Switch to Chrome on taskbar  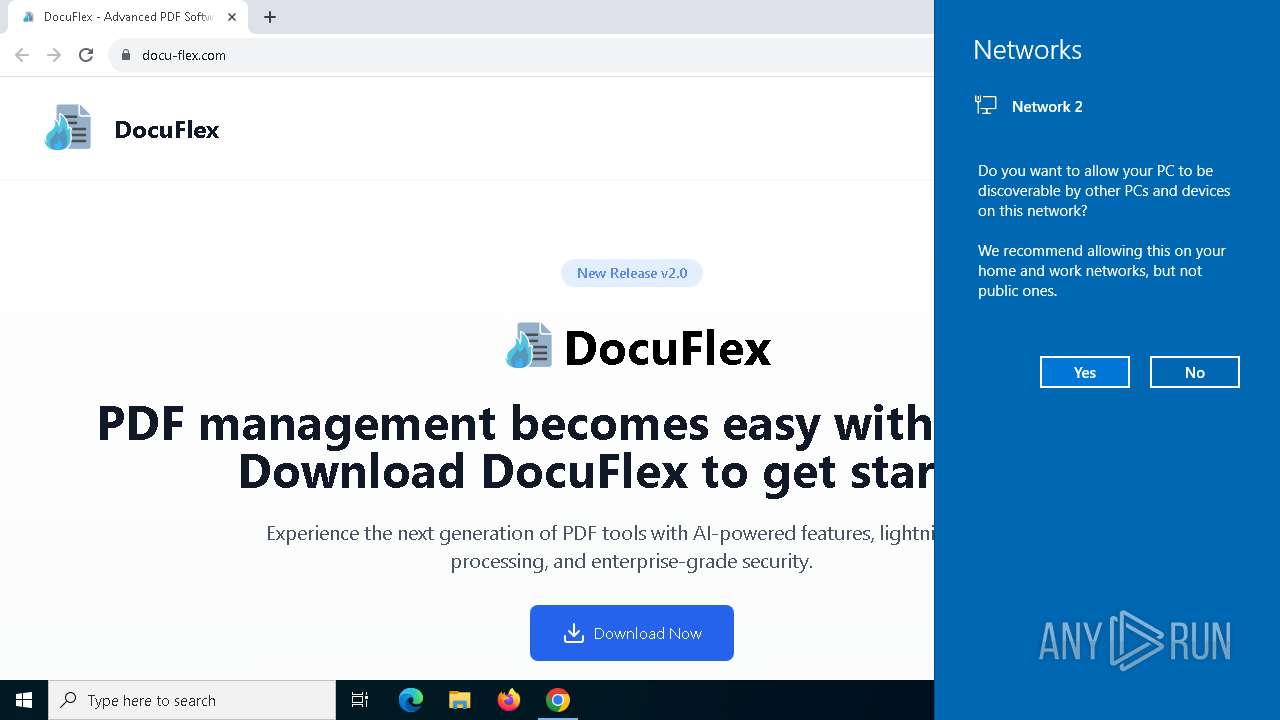coord(558,700)
